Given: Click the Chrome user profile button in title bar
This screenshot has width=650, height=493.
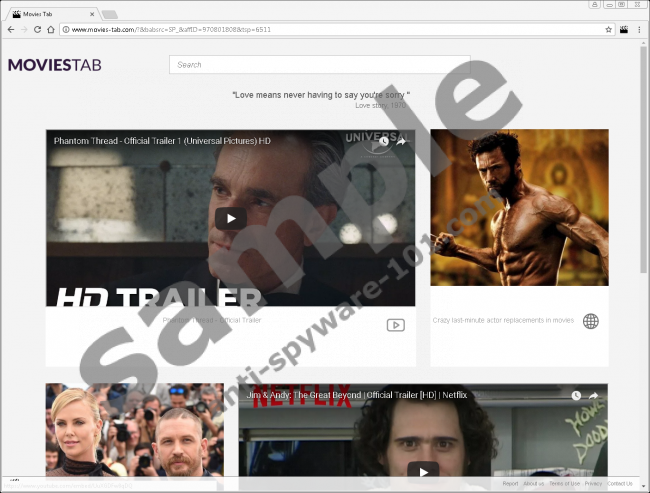Looking at the screenshot, I should pyautogui.click(x=594, y=5).
